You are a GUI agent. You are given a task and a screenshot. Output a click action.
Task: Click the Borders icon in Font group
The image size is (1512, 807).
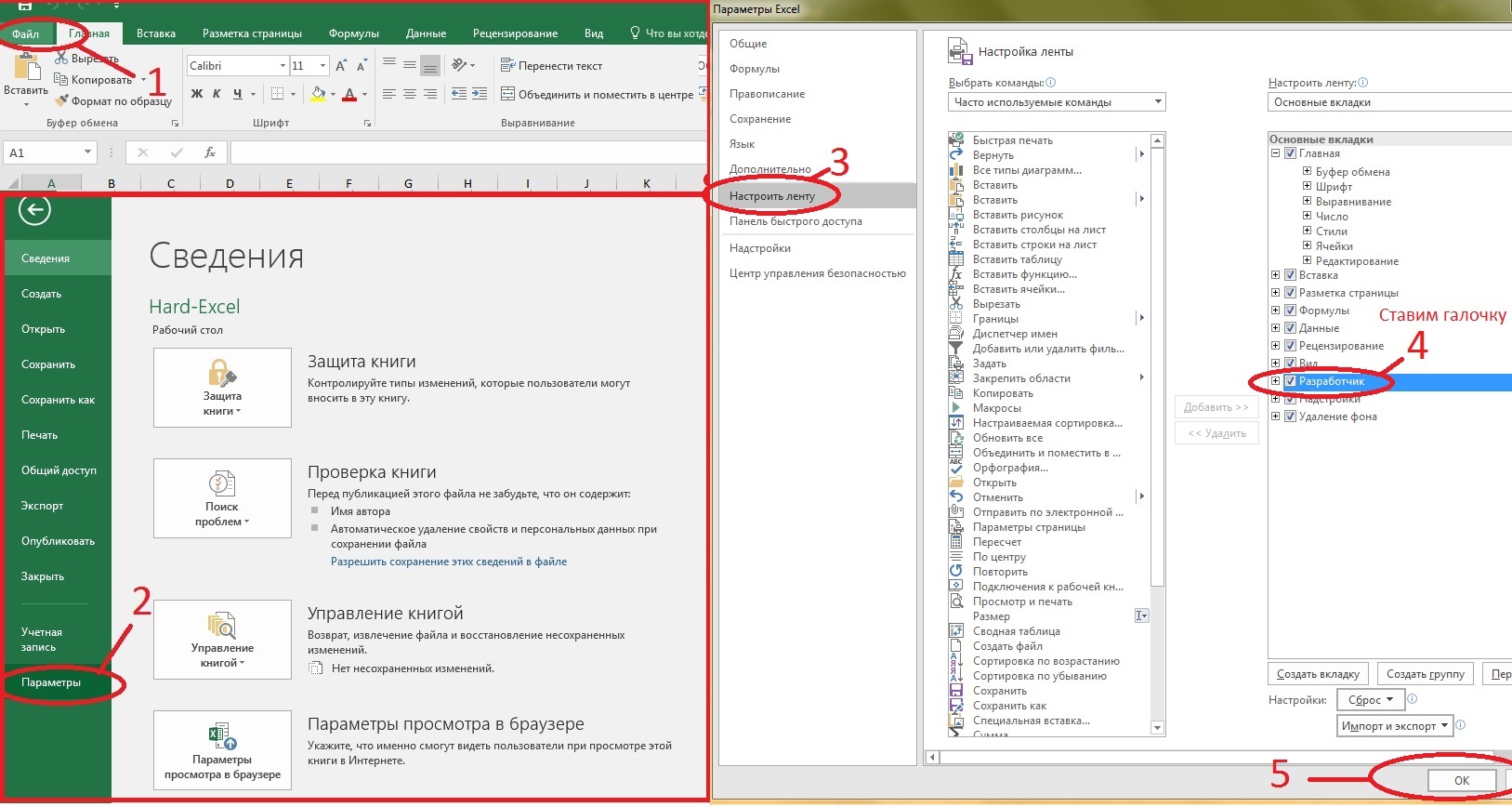(277, 94)
